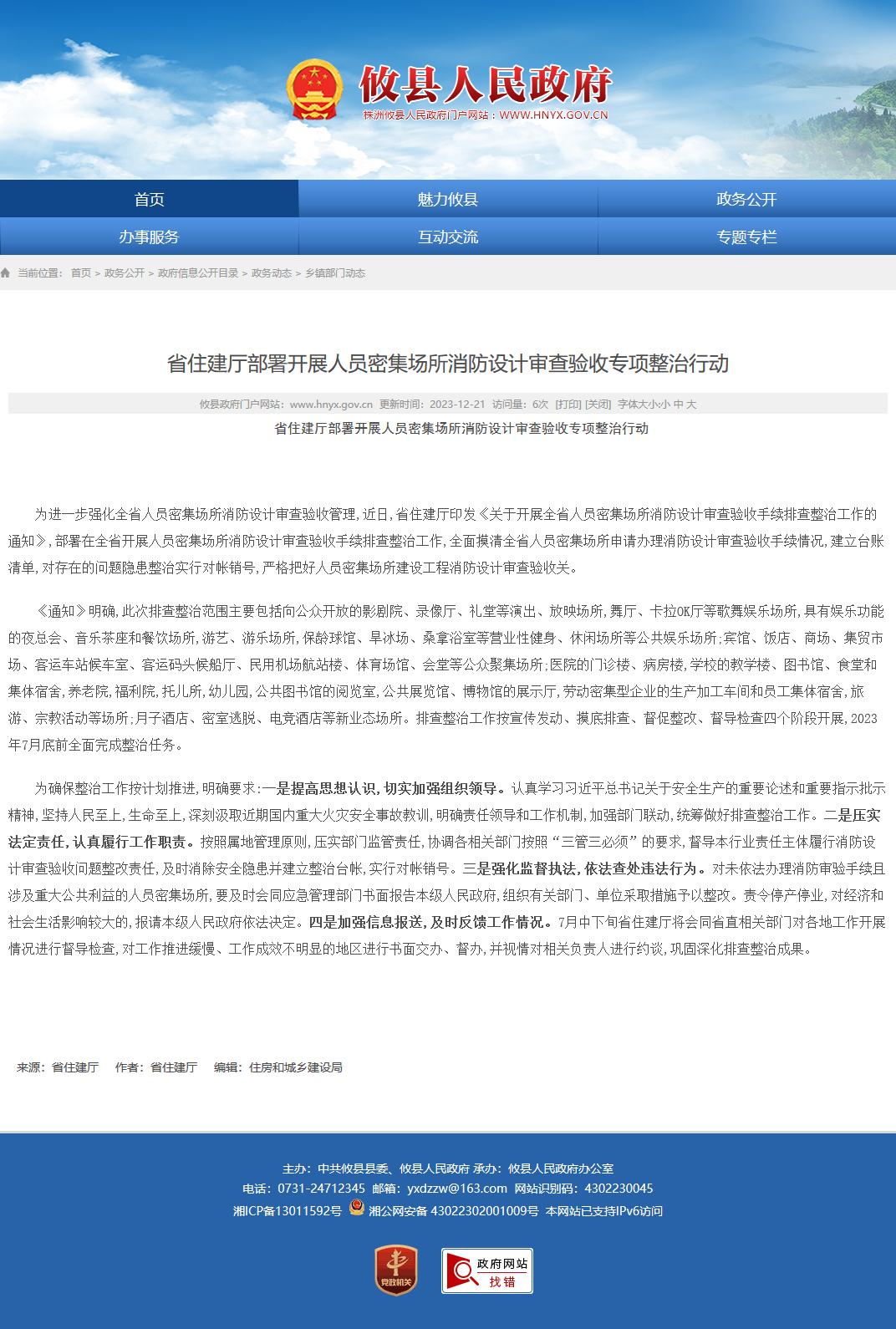Click the police badge icon in footer
This screenshot has height=1329, width=896.
(x=356, y=1208)
